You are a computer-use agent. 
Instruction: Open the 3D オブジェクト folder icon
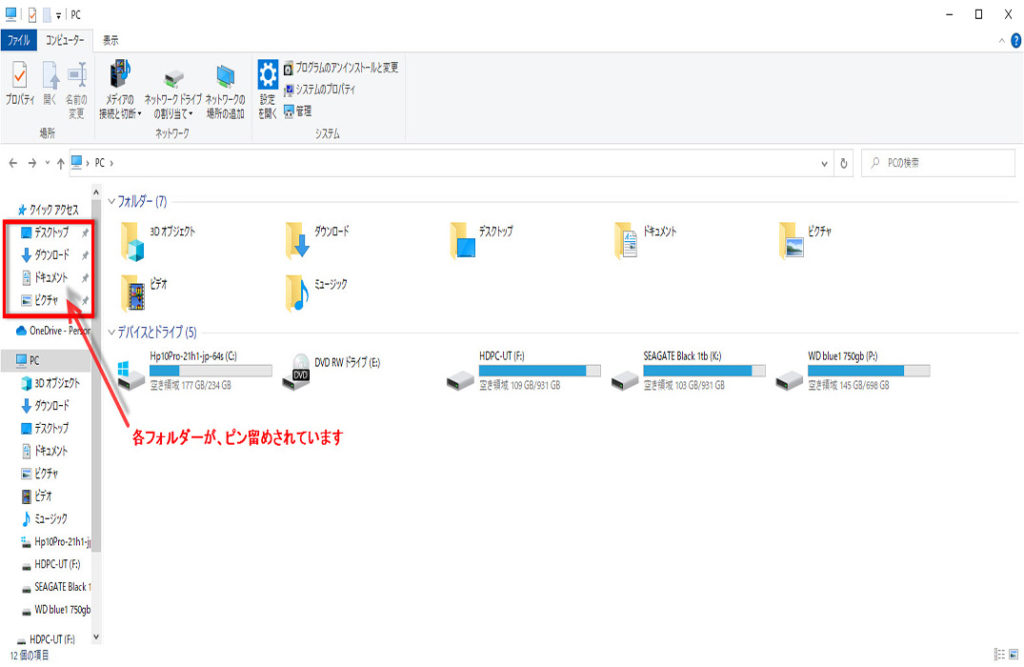pos(133,240)
